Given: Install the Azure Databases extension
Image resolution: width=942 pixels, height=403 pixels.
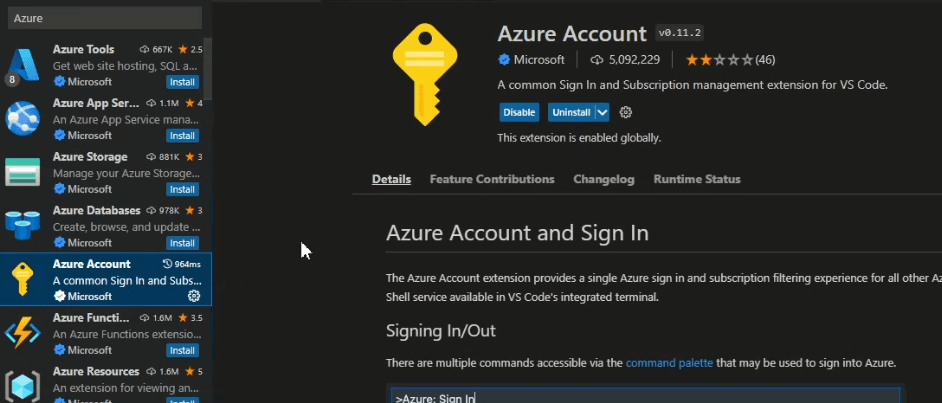Looking at the screenshot, I should 182,243.
